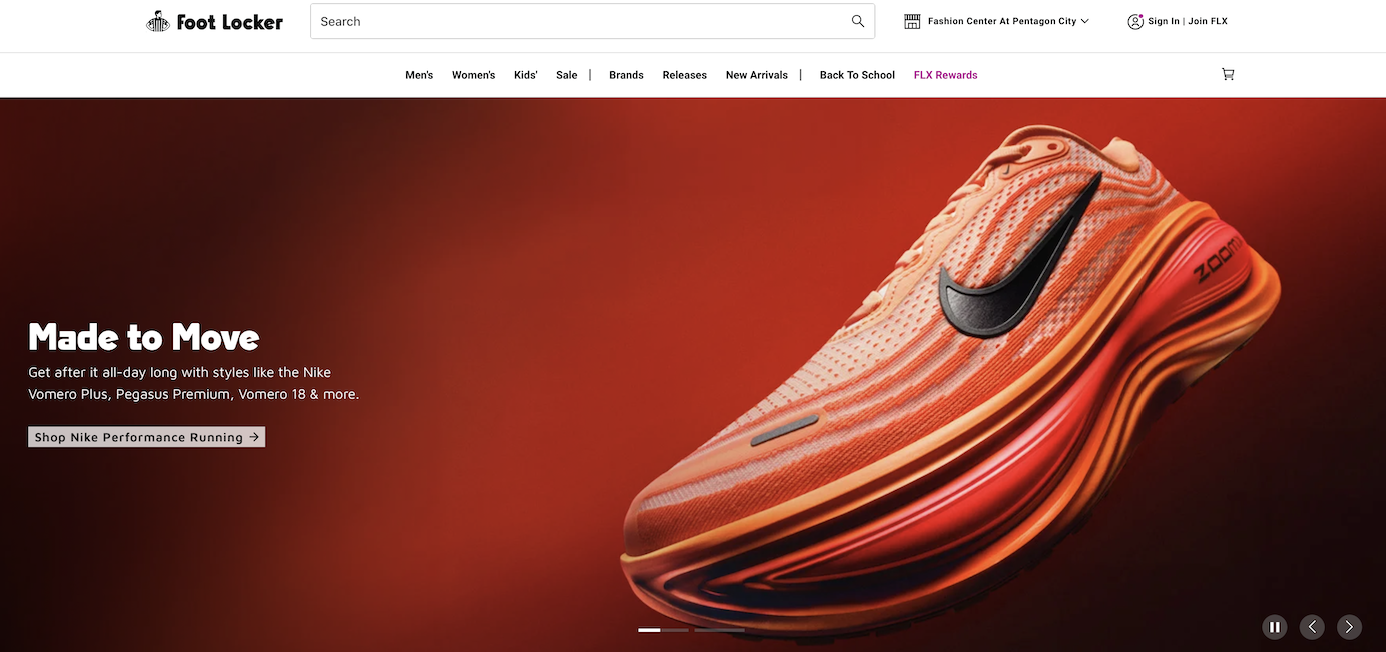Open the shopping cart icon
This screenshot has width=1386, height=652.
(1228, 73)
